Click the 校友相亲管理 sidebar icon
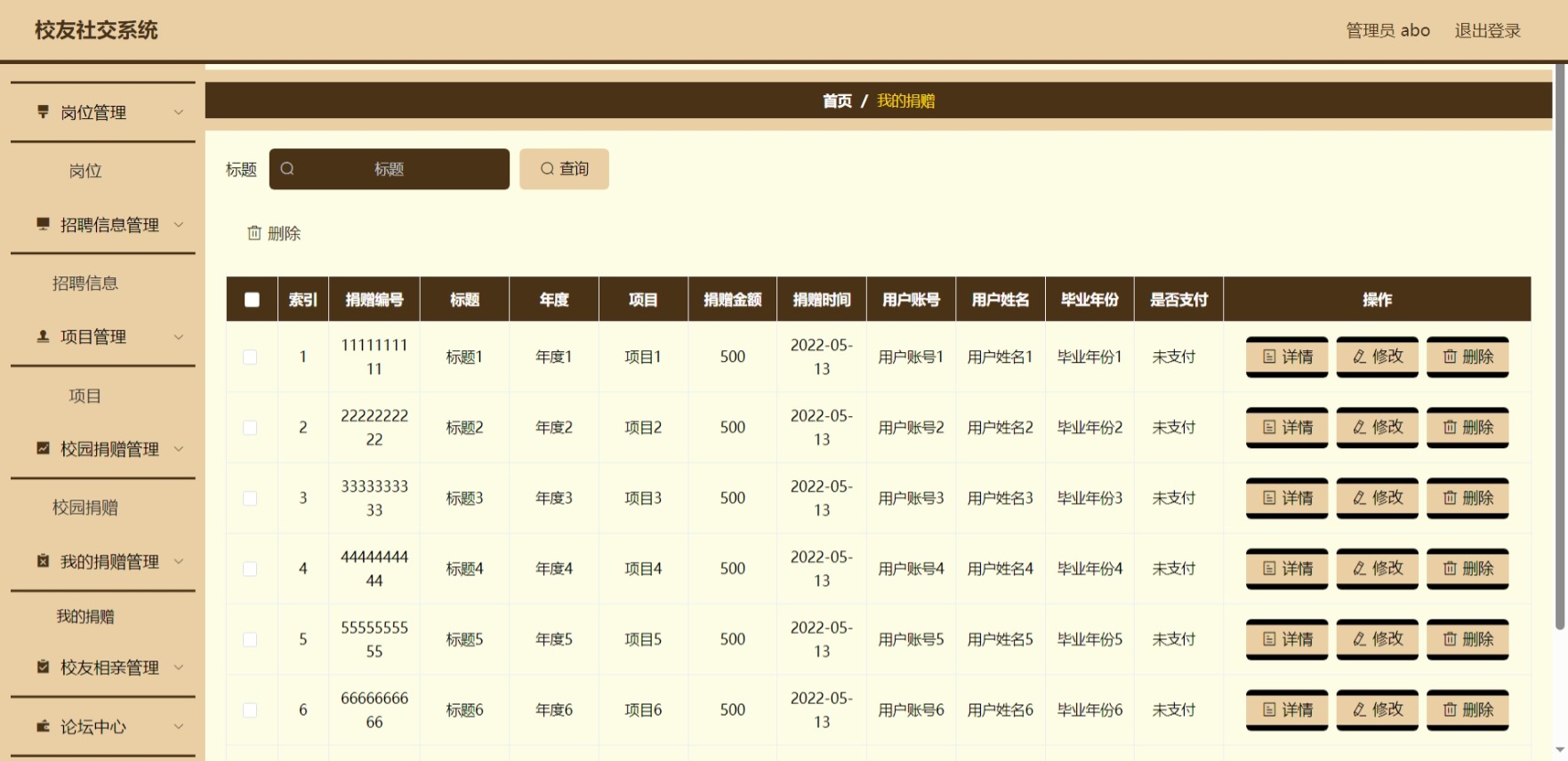Image resolution: width=1568 pixels, height=761 pixels. [x=43, y=667]
